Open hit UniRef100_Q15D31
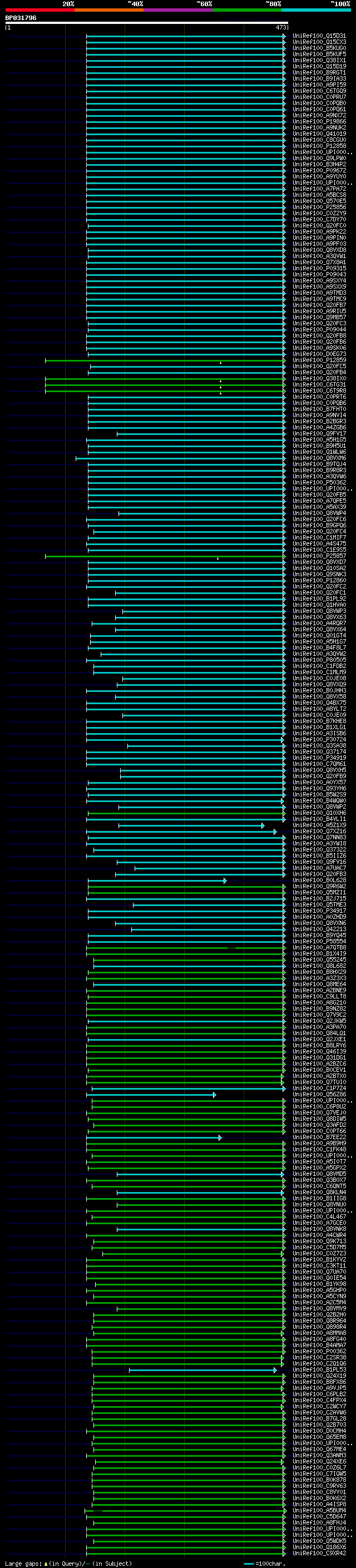Screen dimensions: 356x1568 319,36
